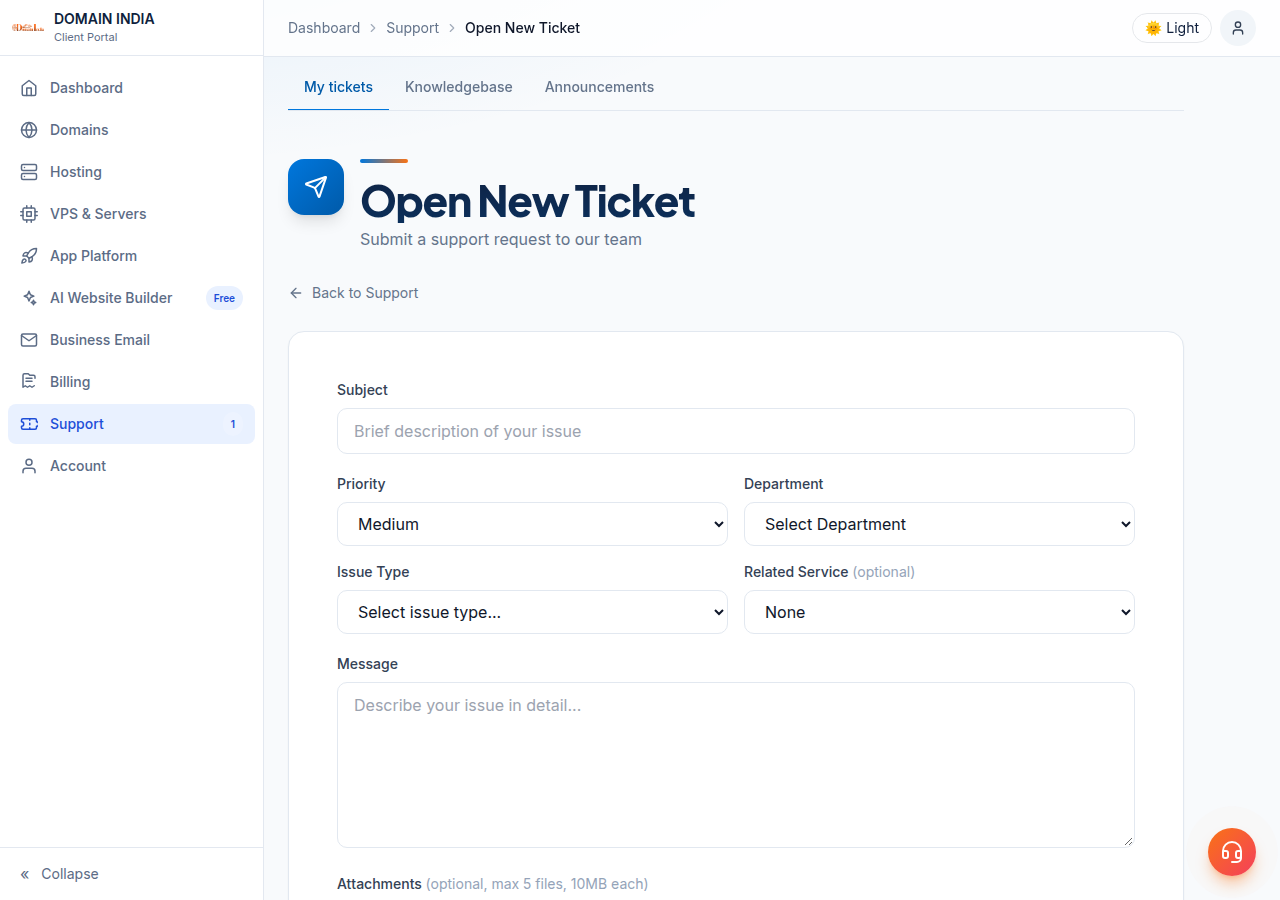
Task: Click the Account person icon in sidebar
Action: point(29,466)
